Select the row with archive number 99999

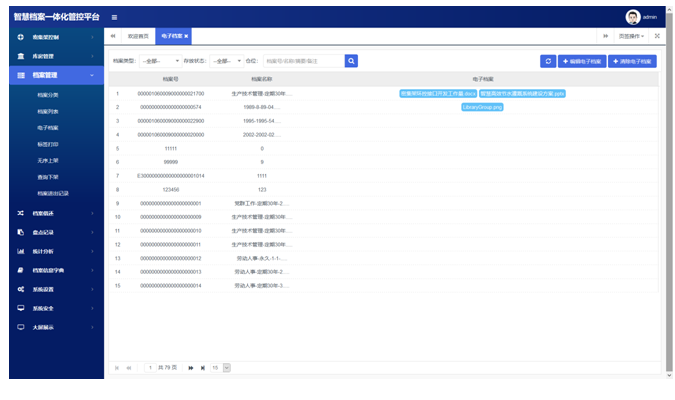[x=384, y=162]
